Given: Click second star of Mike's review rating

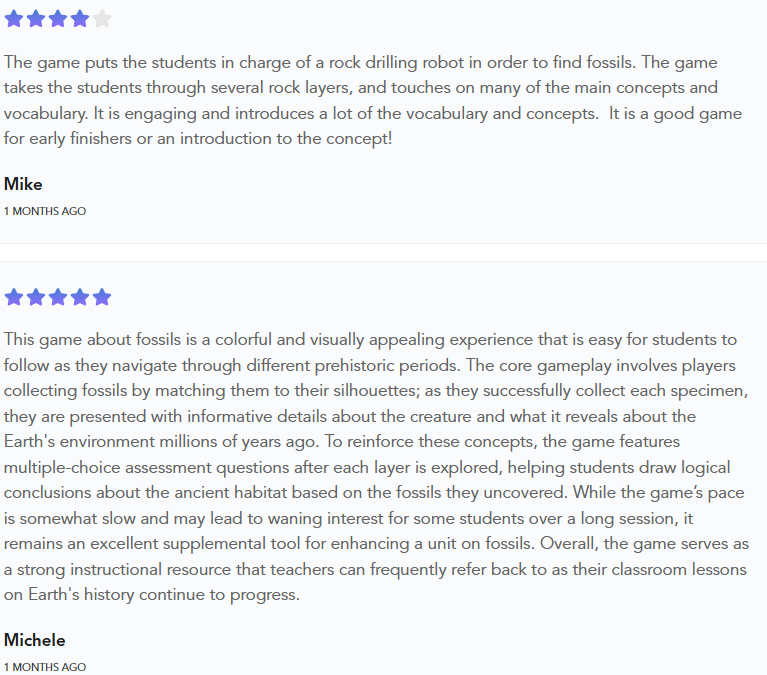Looking at the screenshot, I should pos(36,18).
